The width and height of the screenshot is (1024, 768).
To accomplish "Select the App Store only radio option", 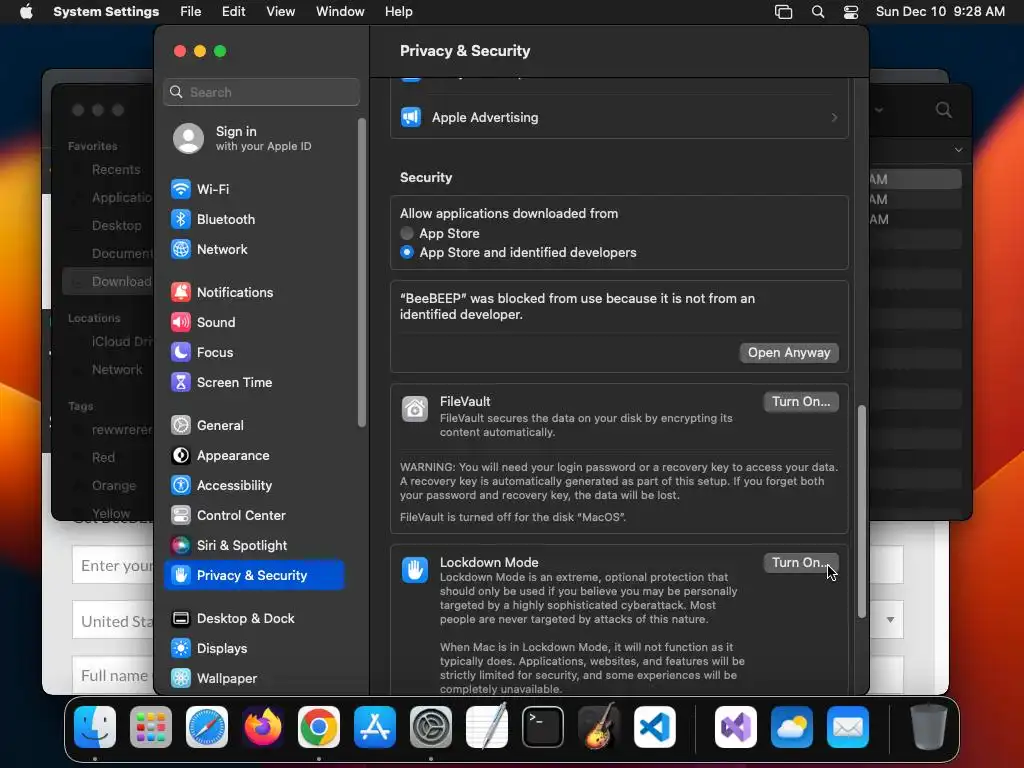I will [407, 233].
